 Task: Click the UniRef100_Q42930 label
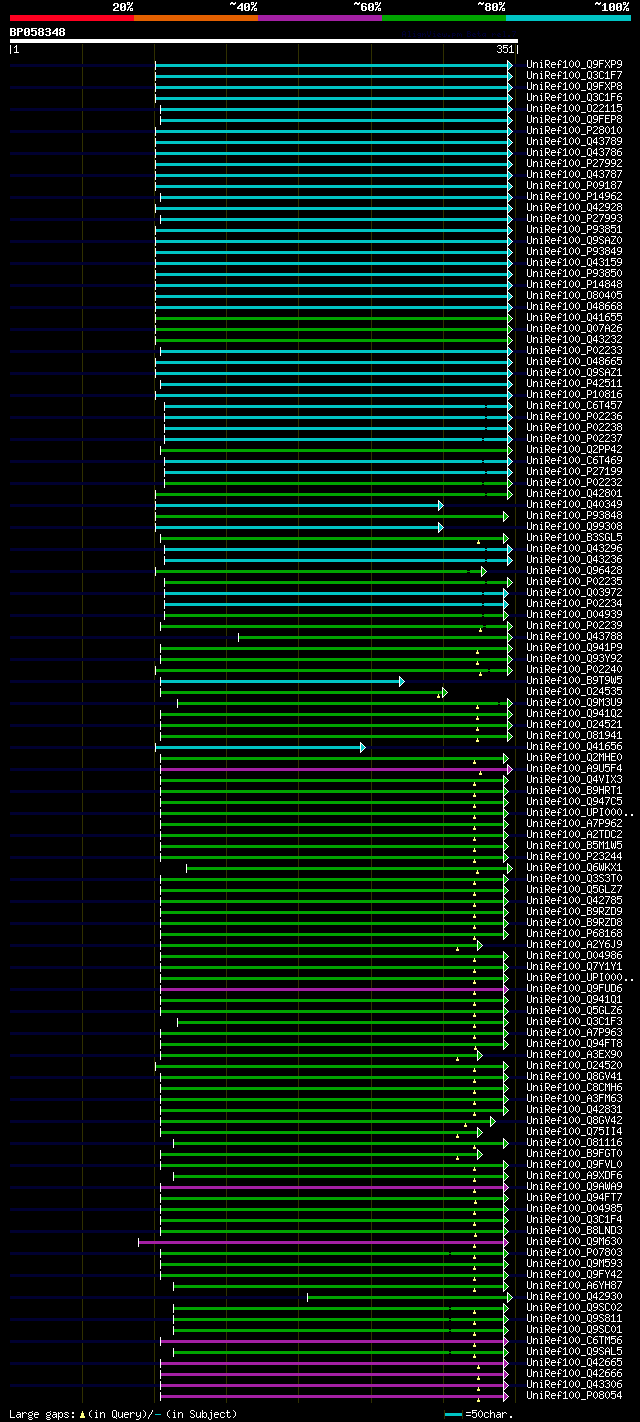[574, 1297]
